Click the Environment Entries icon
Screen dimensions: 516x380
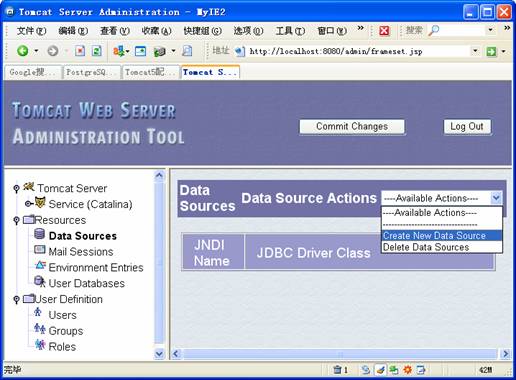tap(40, 265)
